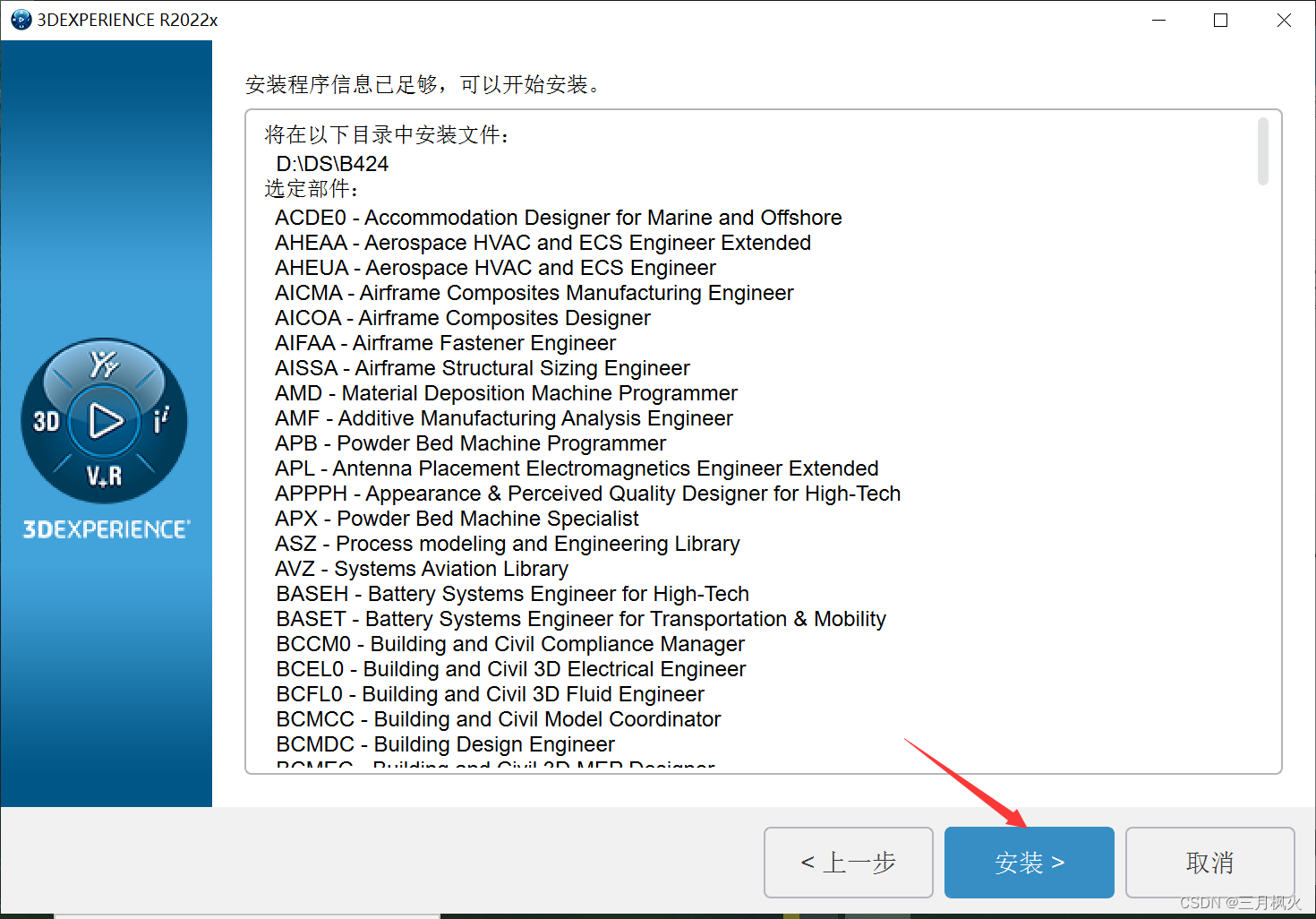Select the BCCM0 Building Compliance Manager line
Screen dimensions: 1316x919
511,644
